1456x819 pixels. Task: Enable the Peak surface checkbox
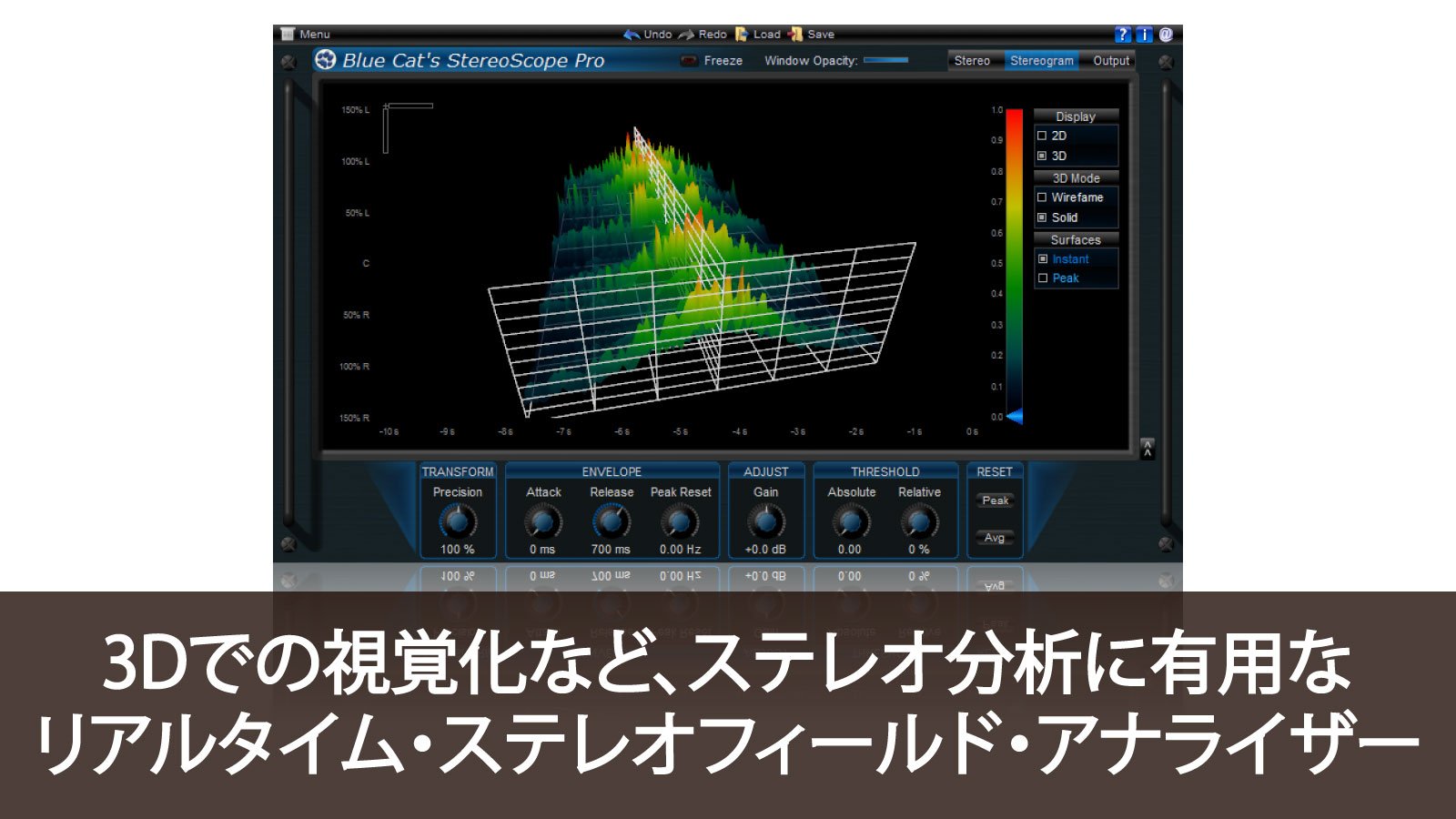click(x=1043, y=278)
